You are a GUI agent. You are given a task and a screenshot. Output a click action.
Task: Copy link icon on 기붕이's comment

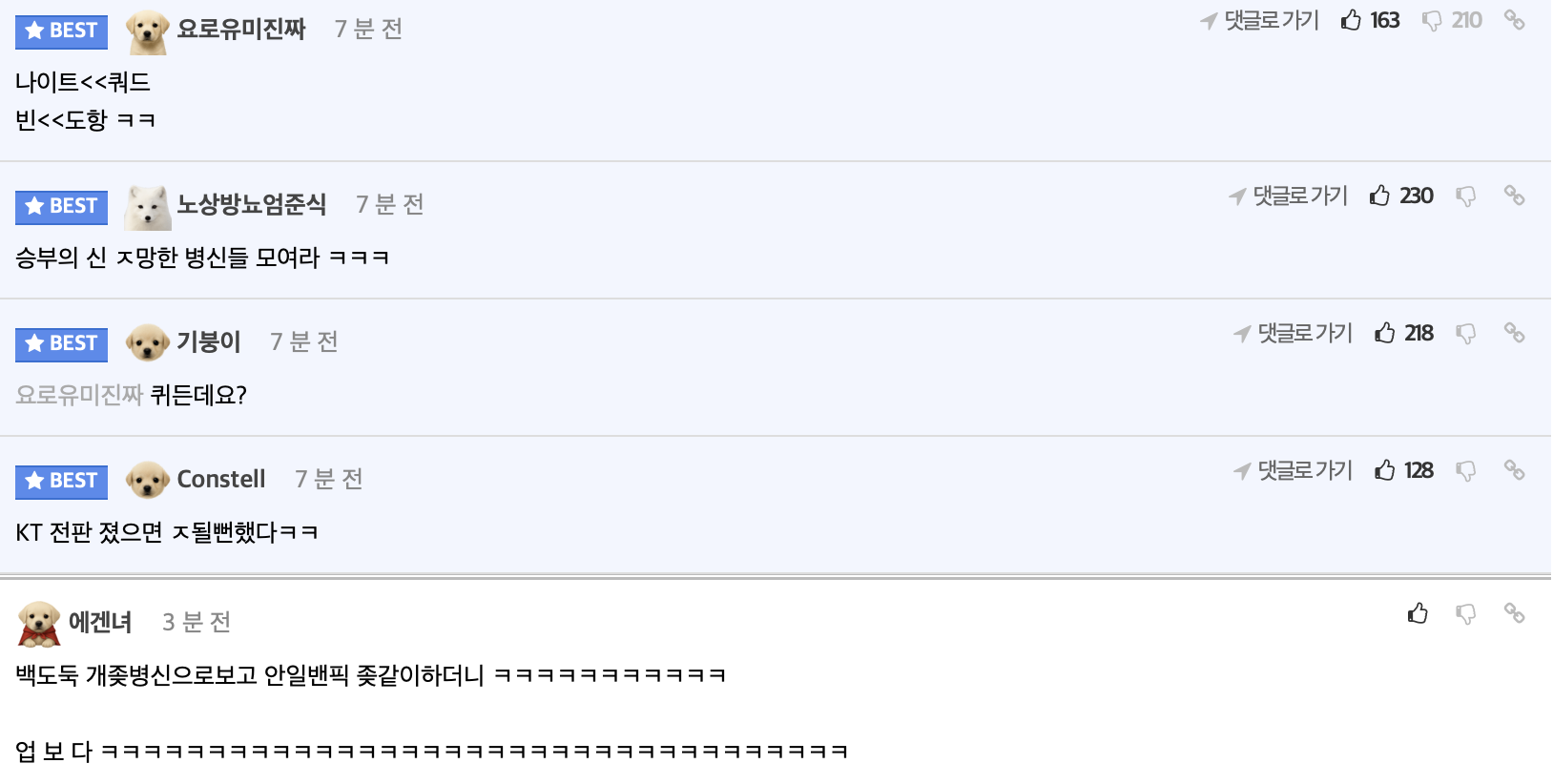1514,332
